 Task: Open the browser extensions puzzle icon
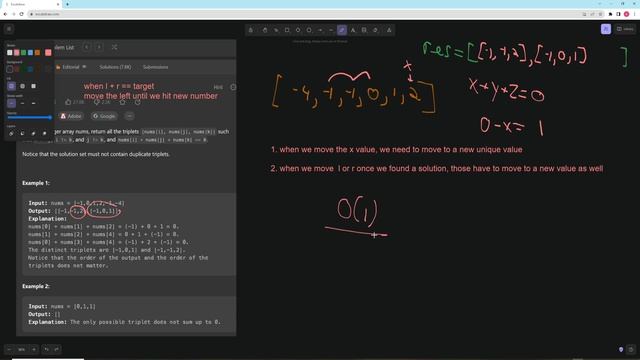(x=611, y=14)
